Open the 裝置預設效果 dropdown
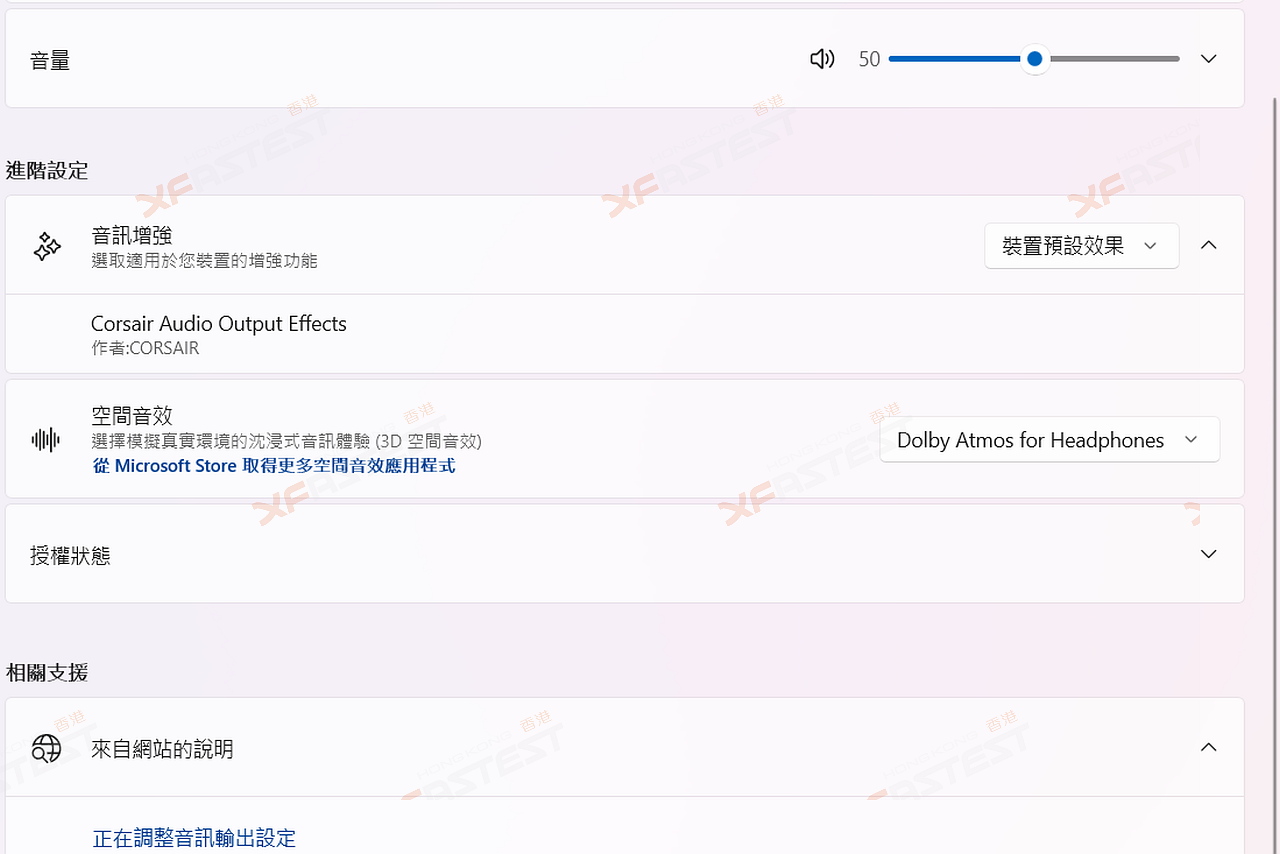 [x=1081, y=246]
